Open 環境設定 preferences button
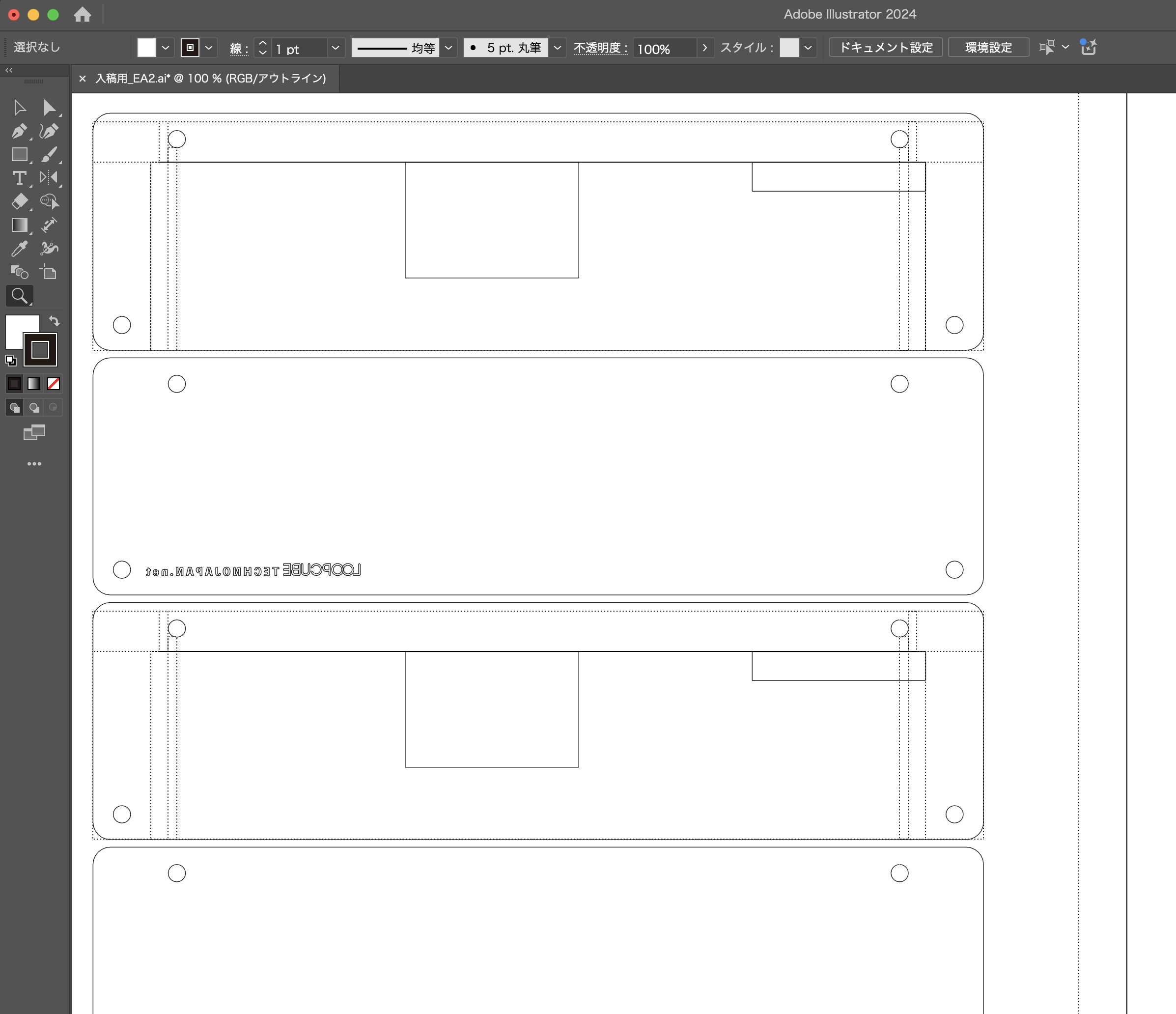1176x1014 pixels. (x=988, y=48)
